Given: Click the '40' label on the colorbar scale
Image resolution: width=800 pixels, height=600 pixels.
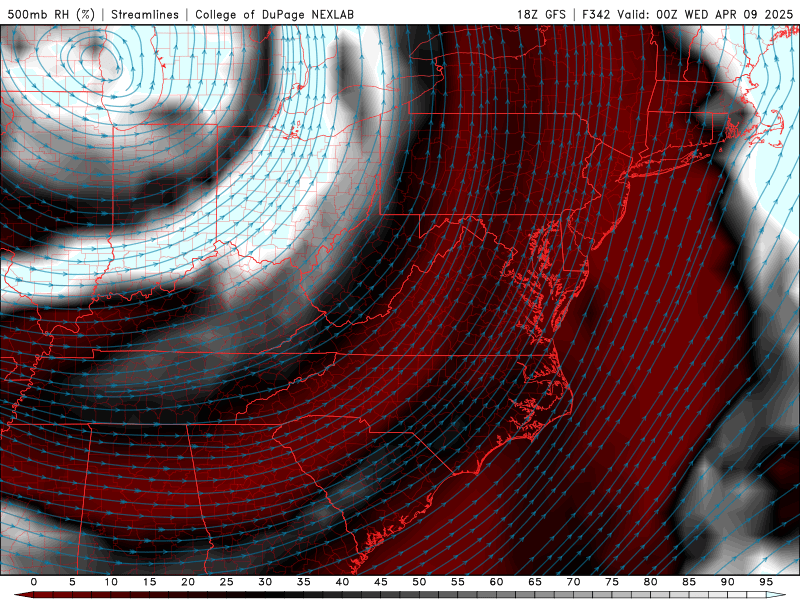Looking at the screenshot, I should click(342, 582).
